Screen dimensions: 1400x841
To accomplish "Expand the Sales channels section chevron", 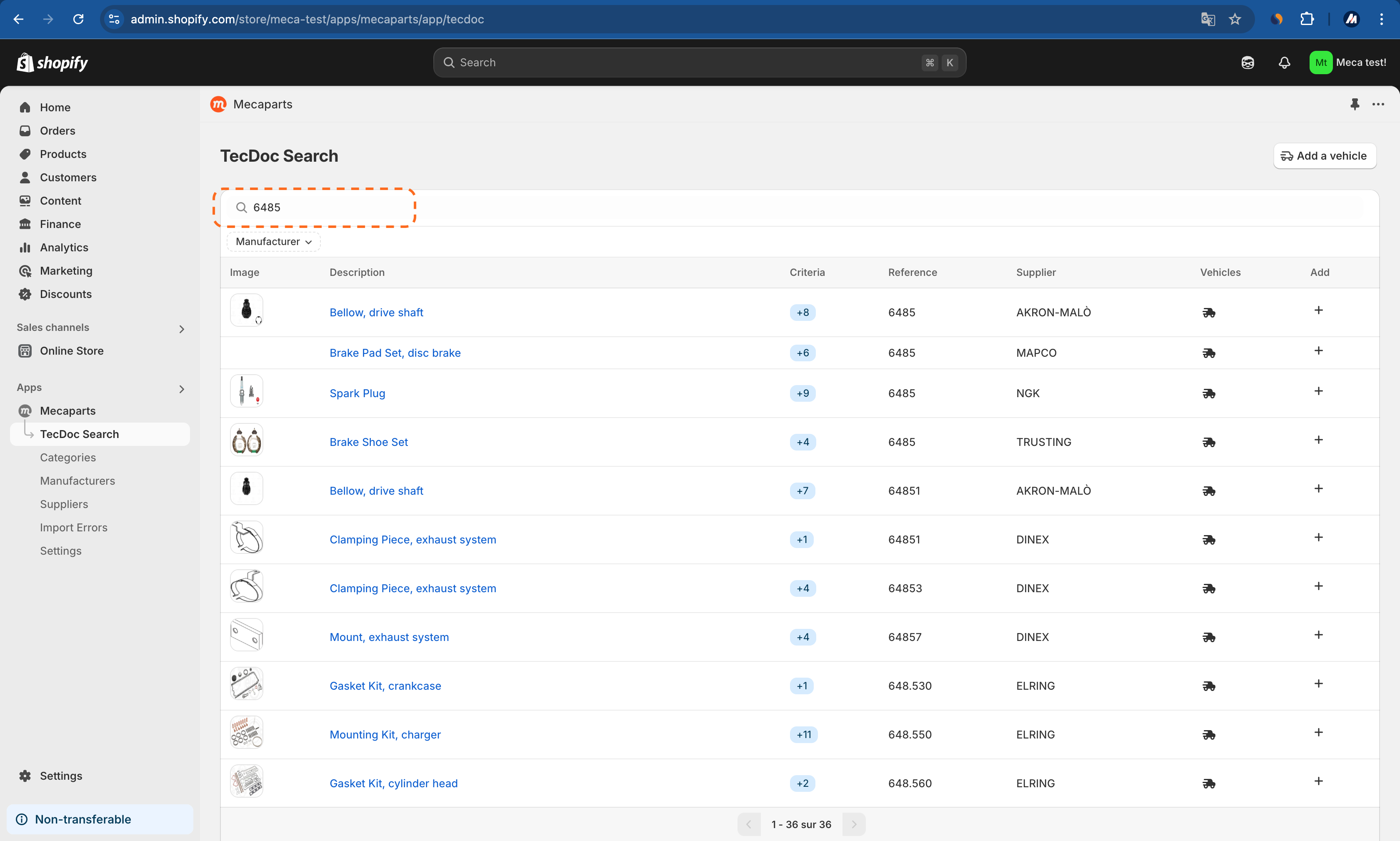I will [181, 329].
